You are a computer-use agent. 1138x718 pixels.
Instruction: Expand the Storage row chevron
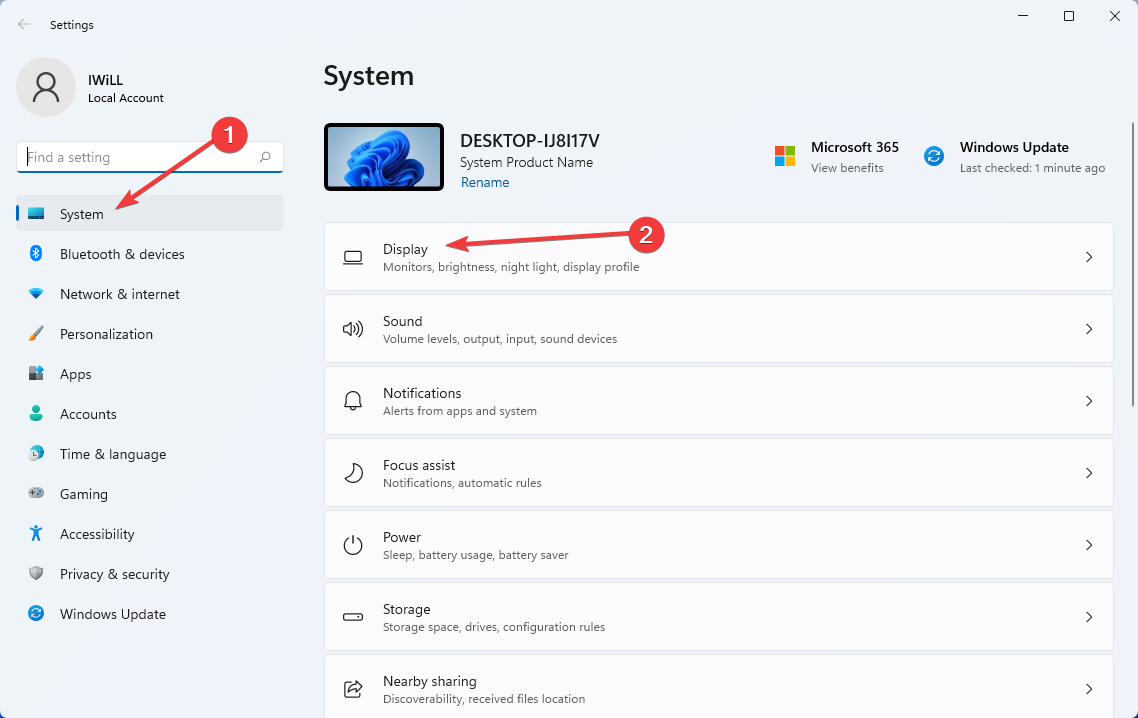click(x=1089, y=616)
